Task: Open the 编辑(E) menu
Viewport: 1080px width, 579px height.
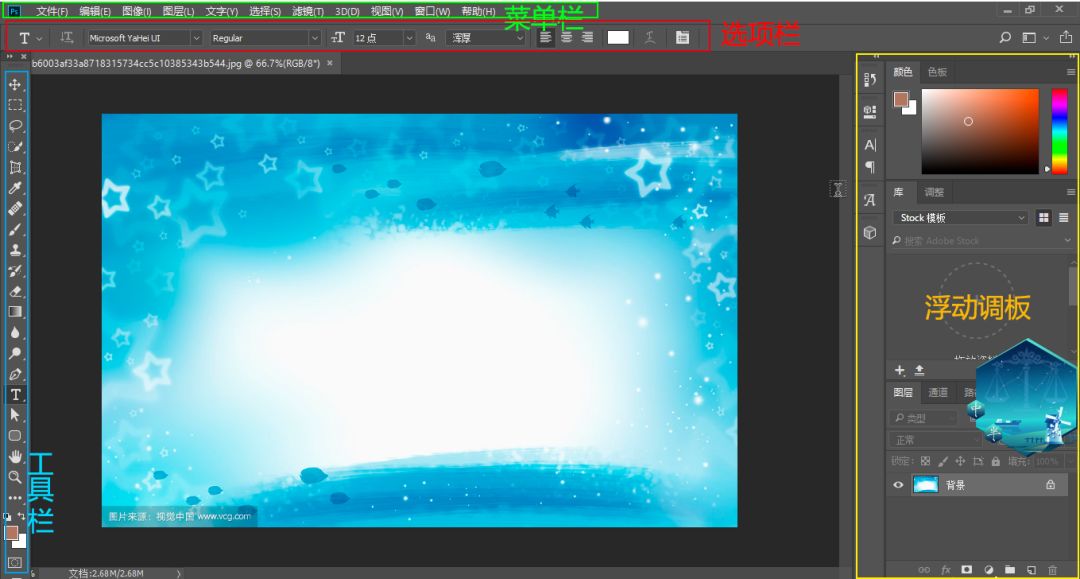Action: tap(95, 11)
